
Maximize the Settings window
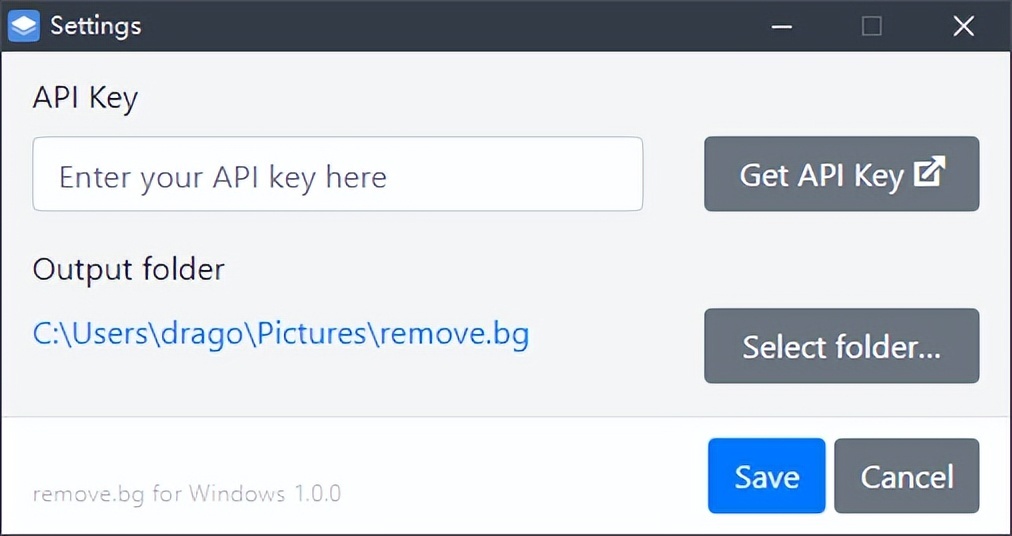click(872, 26)
